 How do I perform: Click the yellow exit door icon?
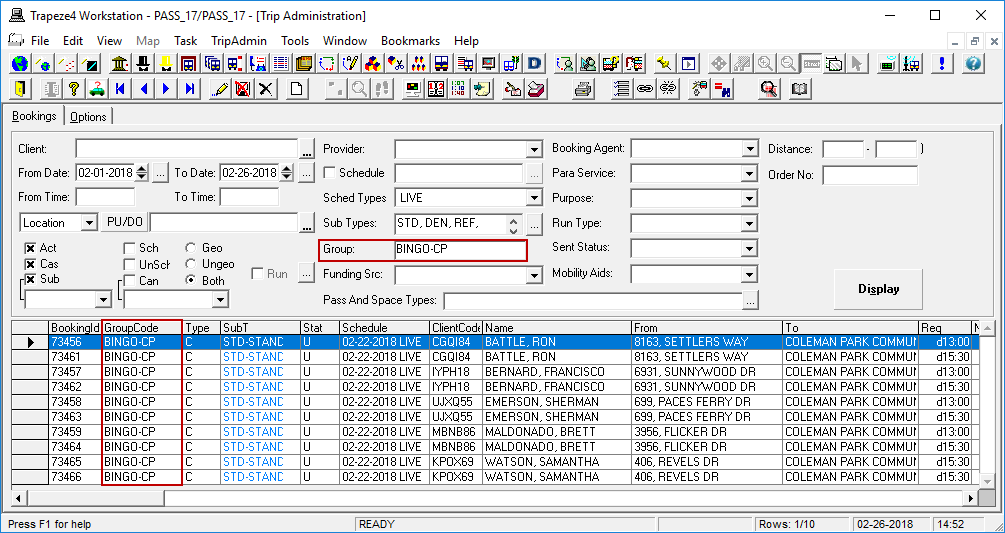(x=21, y=89)
